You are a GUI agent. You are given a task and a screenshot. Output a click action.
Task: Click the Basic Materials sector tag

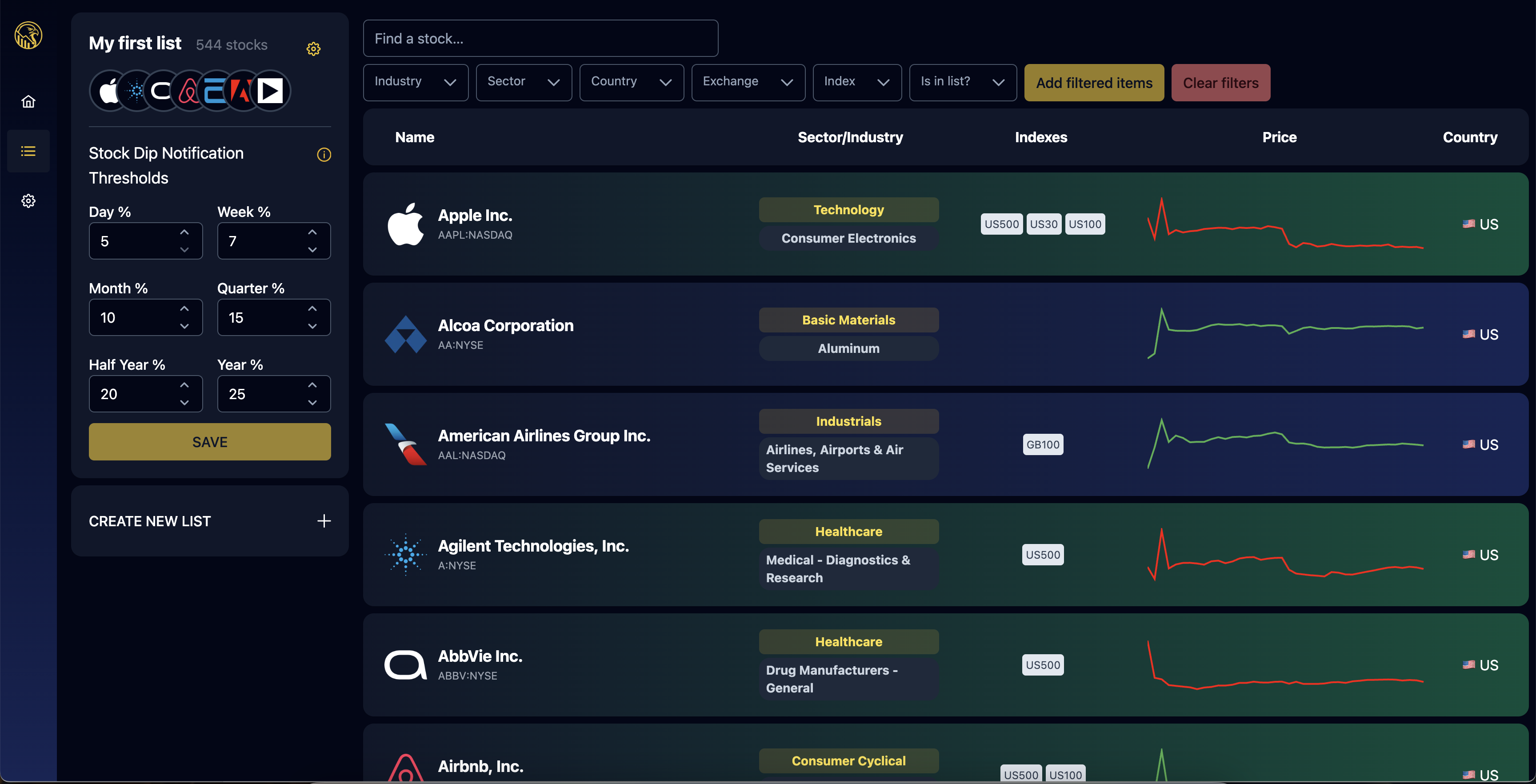pos(848,320)
